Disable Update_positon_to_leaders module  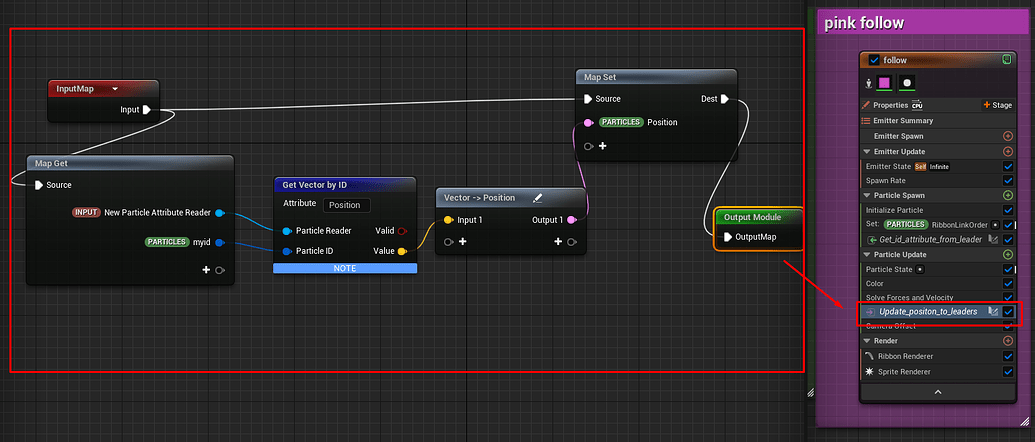[1008, 311]
